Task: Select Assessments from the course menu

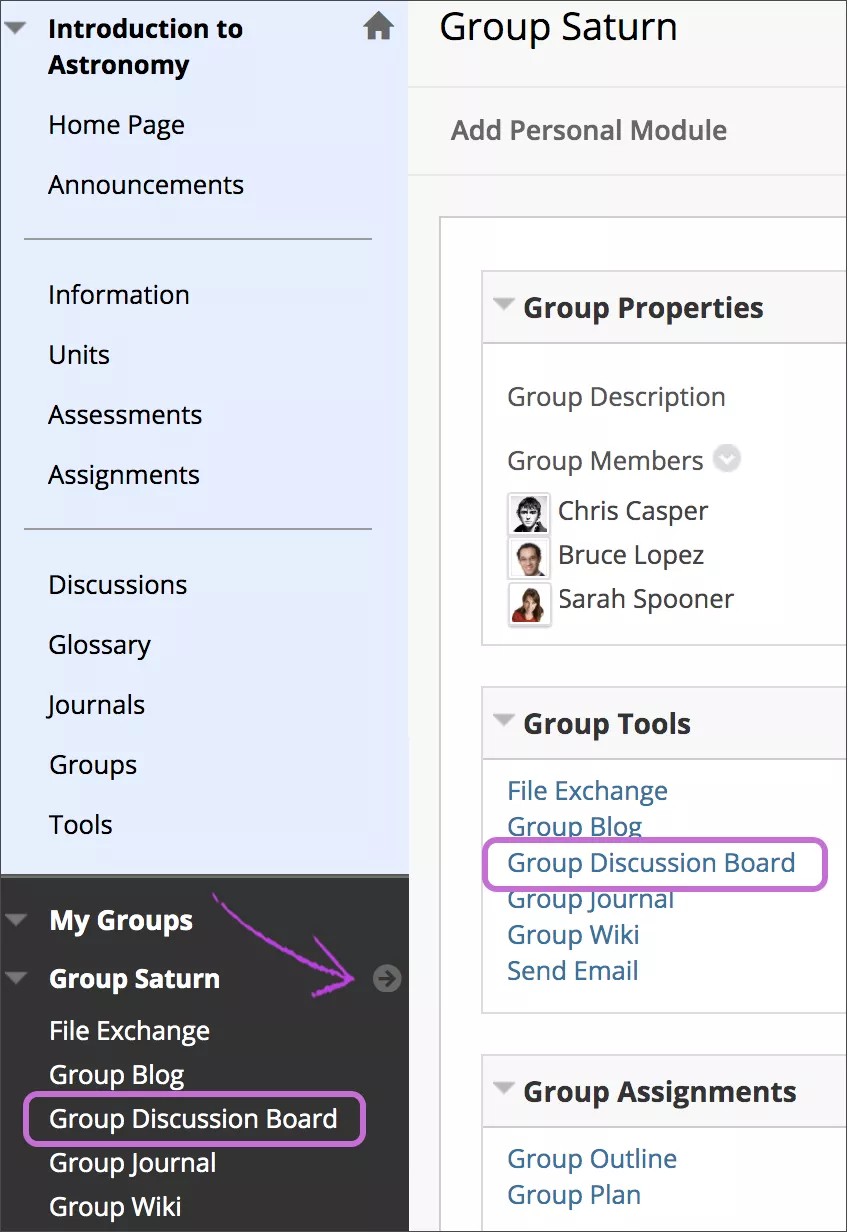Action: pyautogui.click(x=125, y=414)
